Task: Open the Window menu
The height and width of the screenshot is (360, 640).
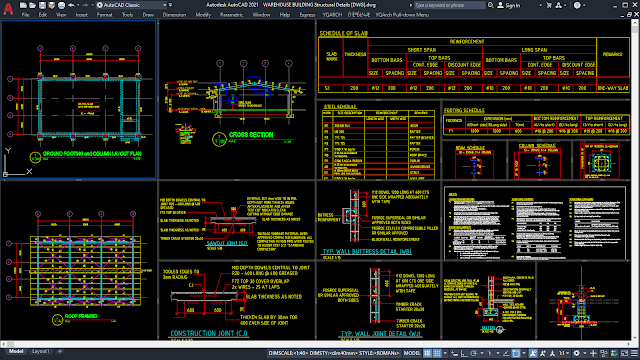Action: [x=261, y=15]
